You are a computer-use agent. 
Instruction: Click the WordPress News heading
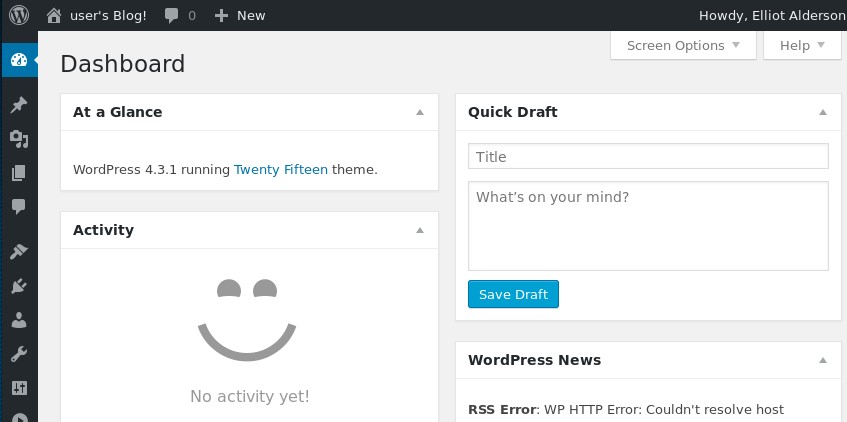[534, 360]
